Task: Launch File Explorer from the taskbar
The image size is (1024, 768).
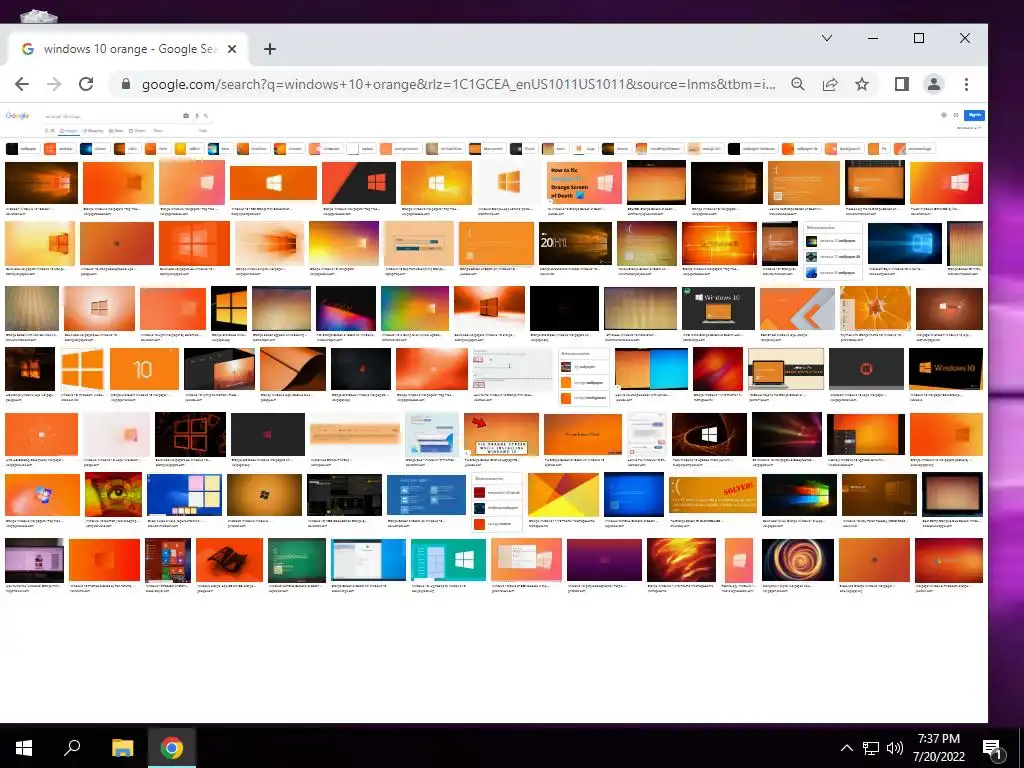Action: coord(122,748)
